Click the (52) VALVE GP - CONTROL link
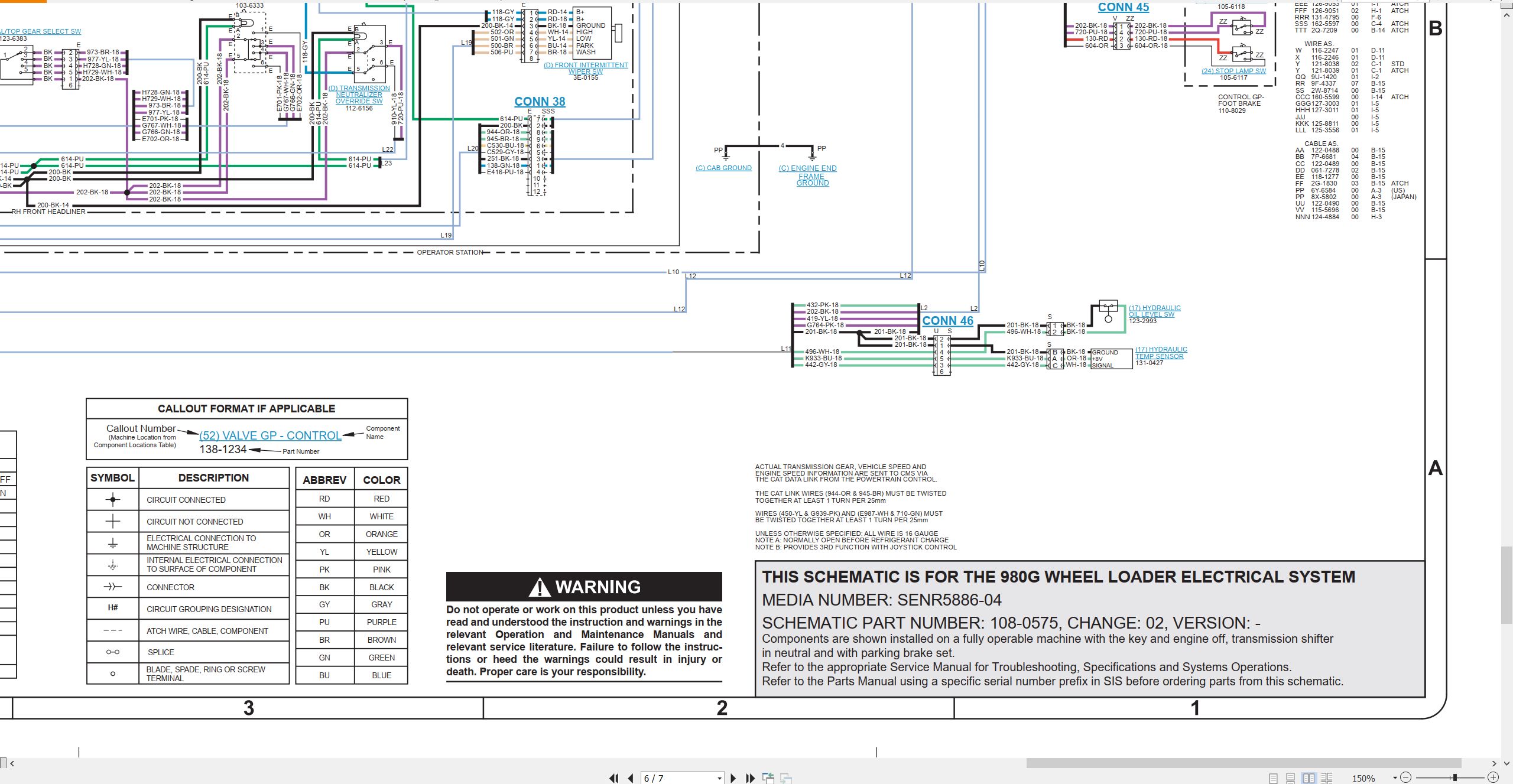Screen dimensions: 1513x784 [270, 435]
